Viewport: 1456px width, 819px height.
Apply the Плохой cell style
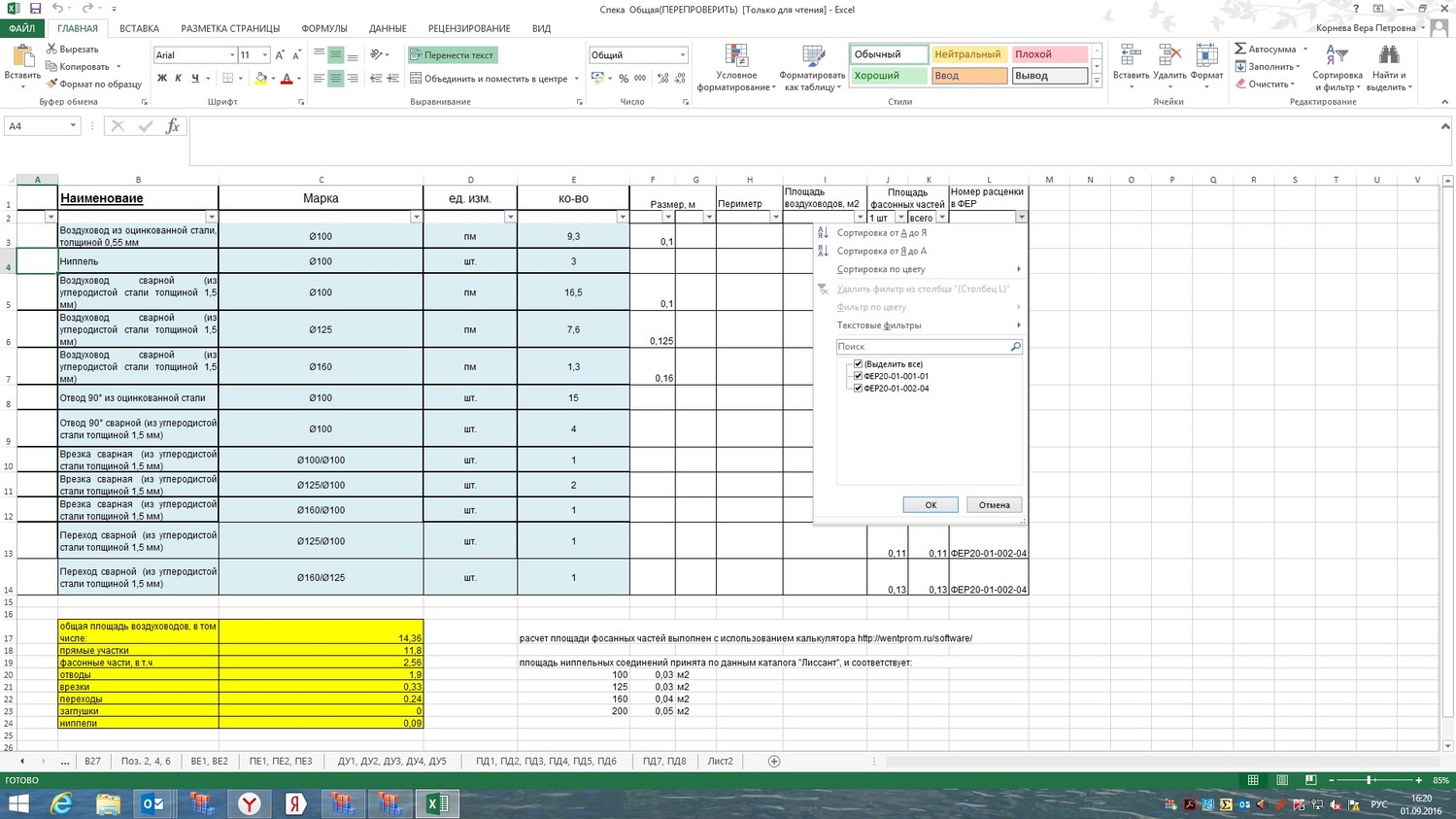[x=1050, y=54]
